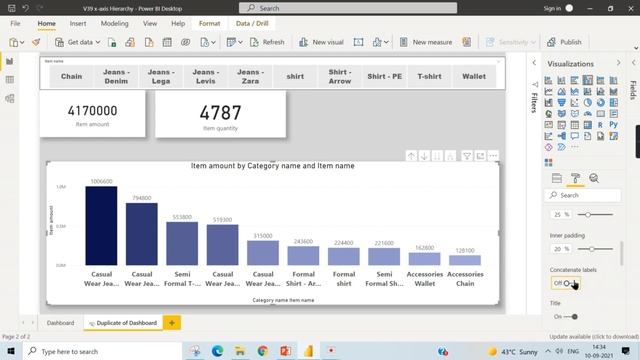Toggle Concatenate labels switch
This screenshot has height=360, width=640.
tap(566, 283)
